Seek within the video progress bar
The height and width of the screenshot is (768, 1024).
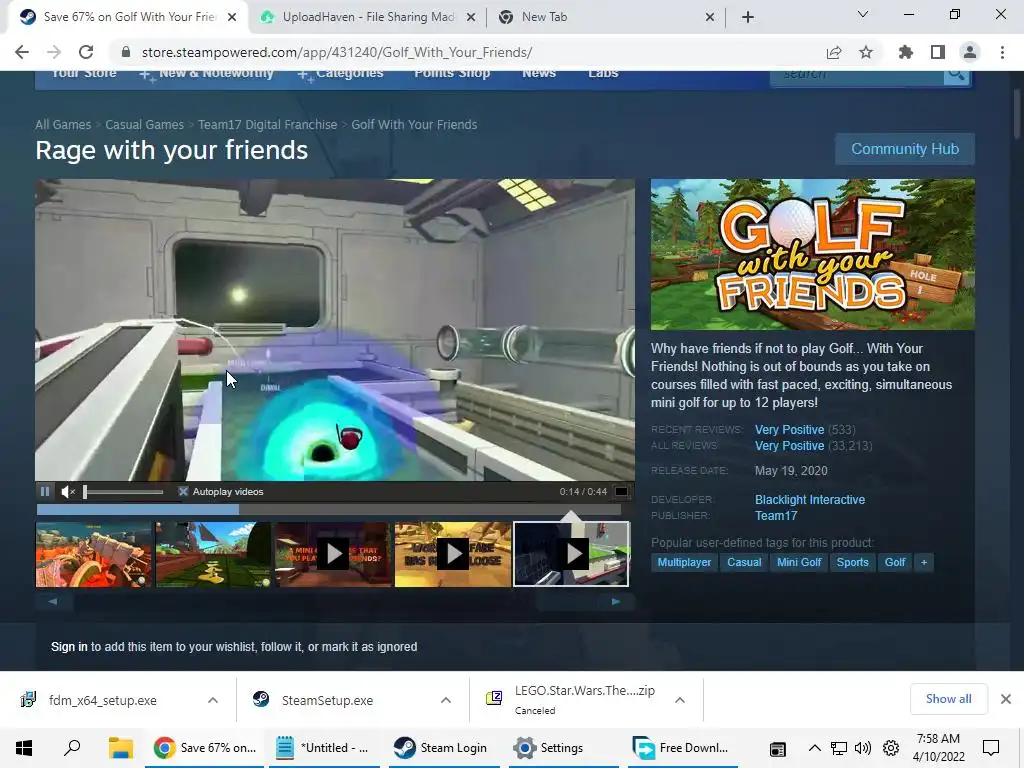tap(328, 509)
